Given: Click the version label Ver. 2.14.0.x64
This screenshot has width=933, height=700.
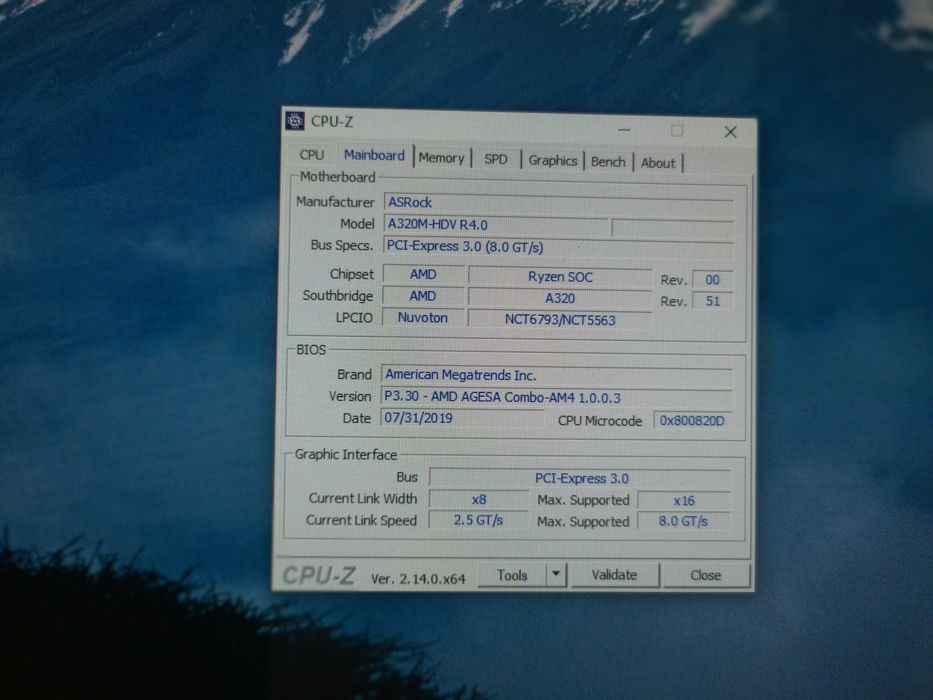Looking at the screenshot, I should [418, 579].
